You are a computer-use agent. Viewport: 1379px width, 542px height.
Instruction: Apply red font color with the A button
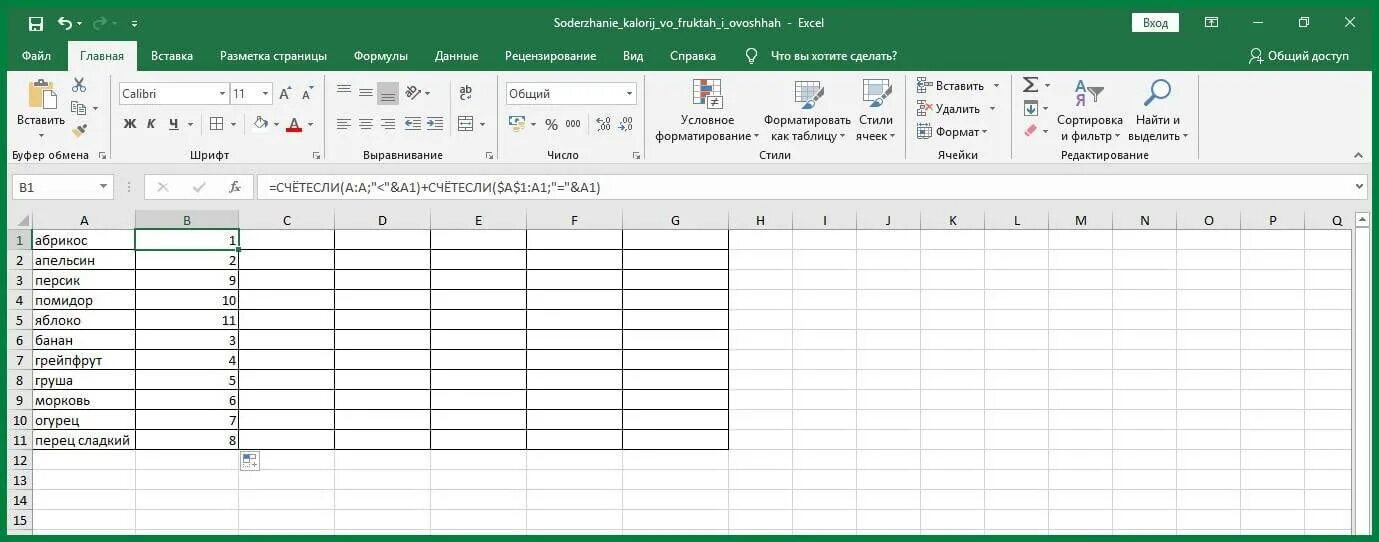294,124
